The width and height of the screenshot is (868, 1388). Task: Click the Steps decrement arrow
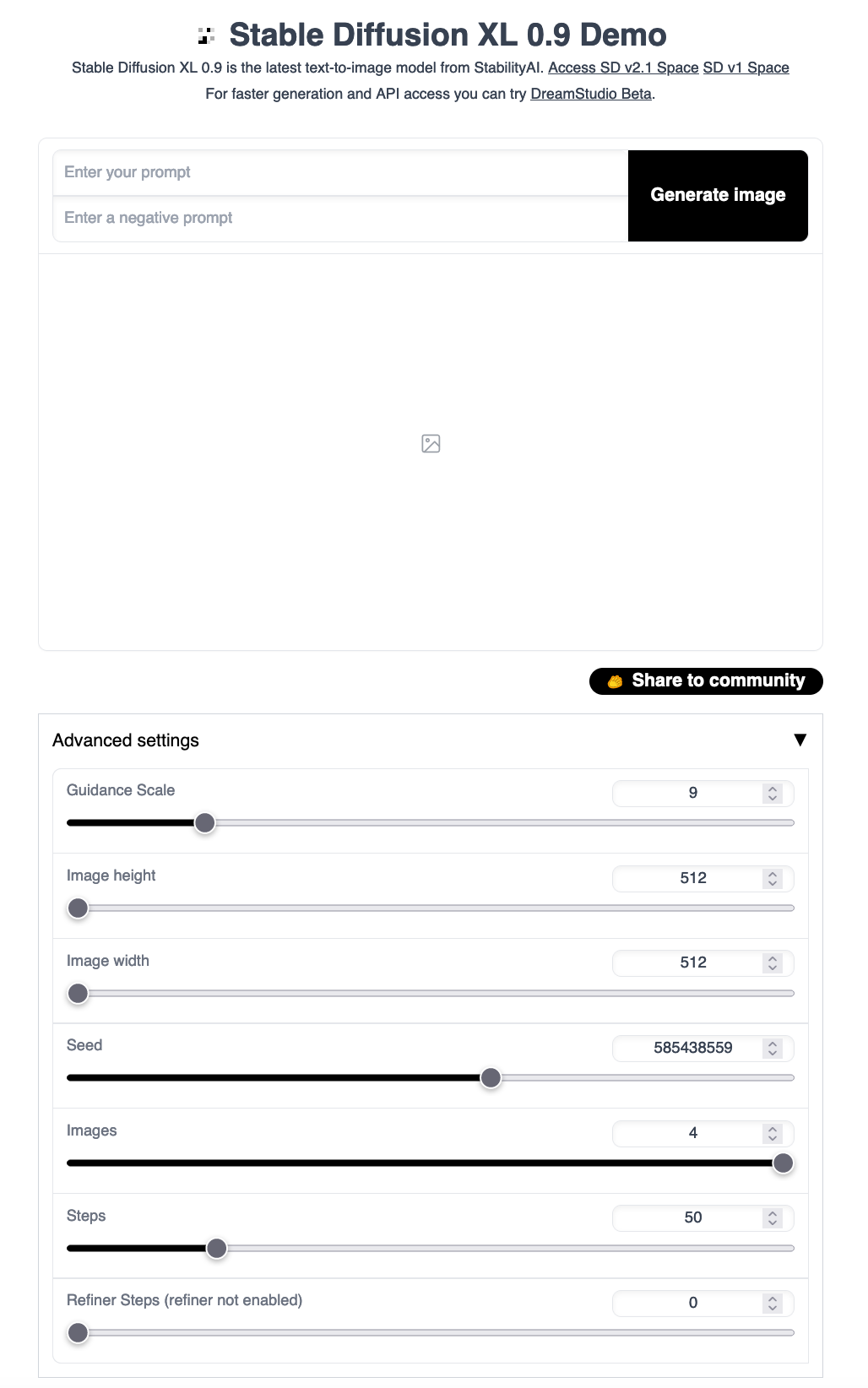pos(771,1223)
